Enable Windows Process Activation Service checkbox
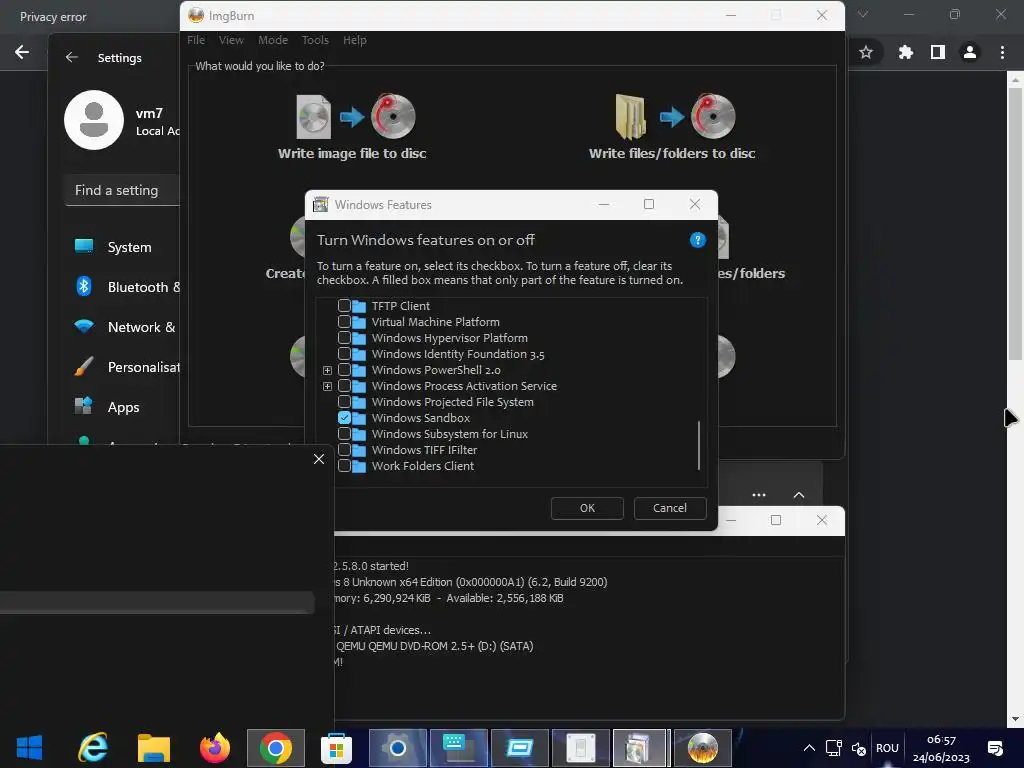The image size is (1024, 768). point(344,385)
